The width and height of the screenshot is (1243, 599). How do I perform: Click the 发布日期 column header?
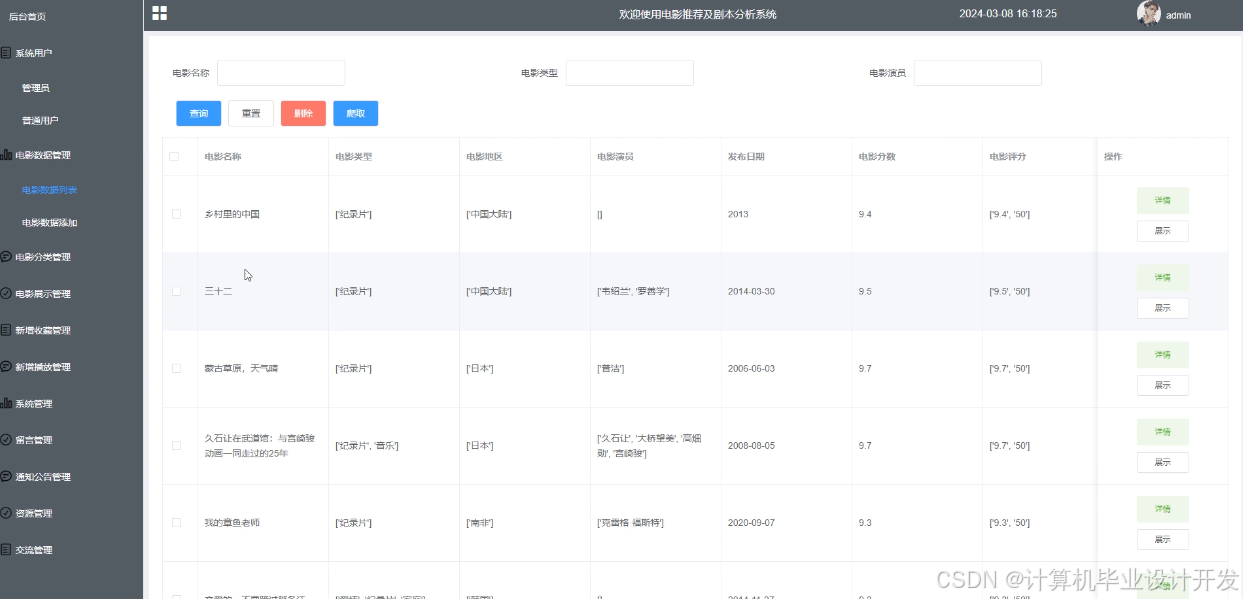tap(747, 157)
